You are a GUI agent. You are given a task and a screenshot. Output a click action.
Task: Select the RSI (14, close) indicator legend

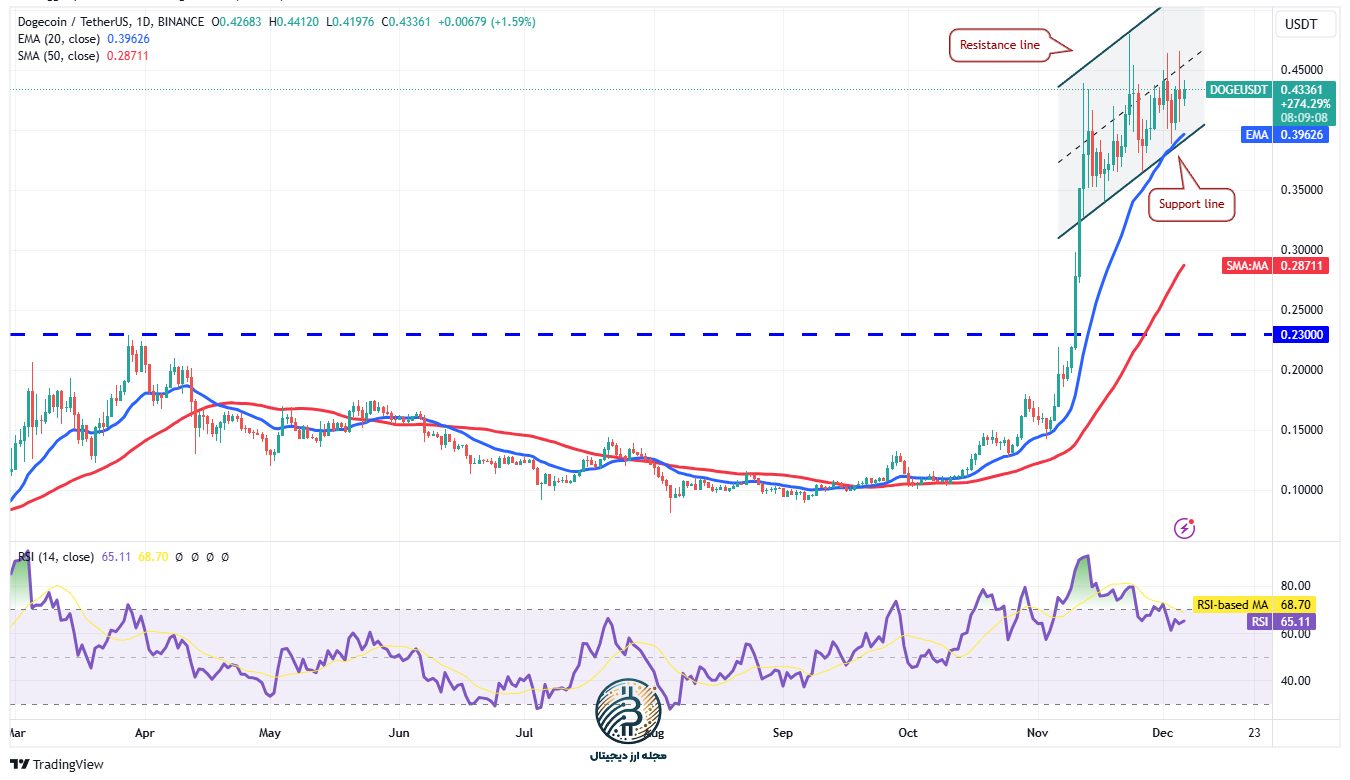tap(55, 556)
